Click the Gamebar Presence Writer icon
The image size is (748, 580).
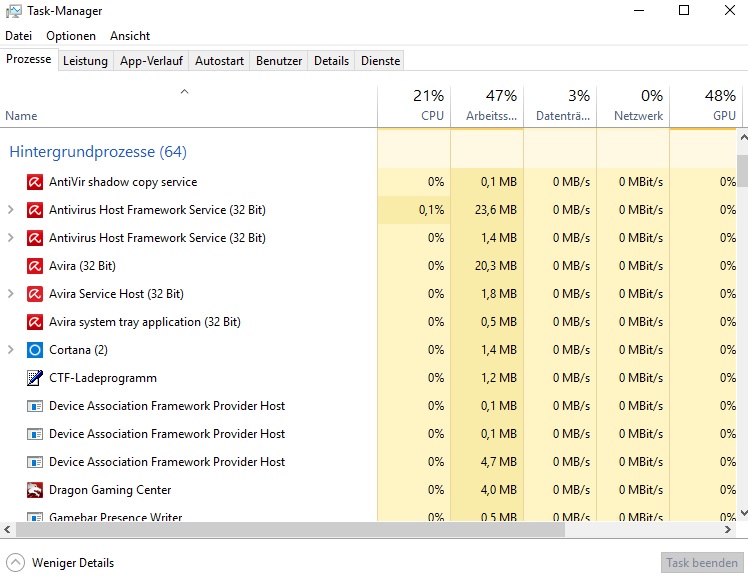point(34,516)
